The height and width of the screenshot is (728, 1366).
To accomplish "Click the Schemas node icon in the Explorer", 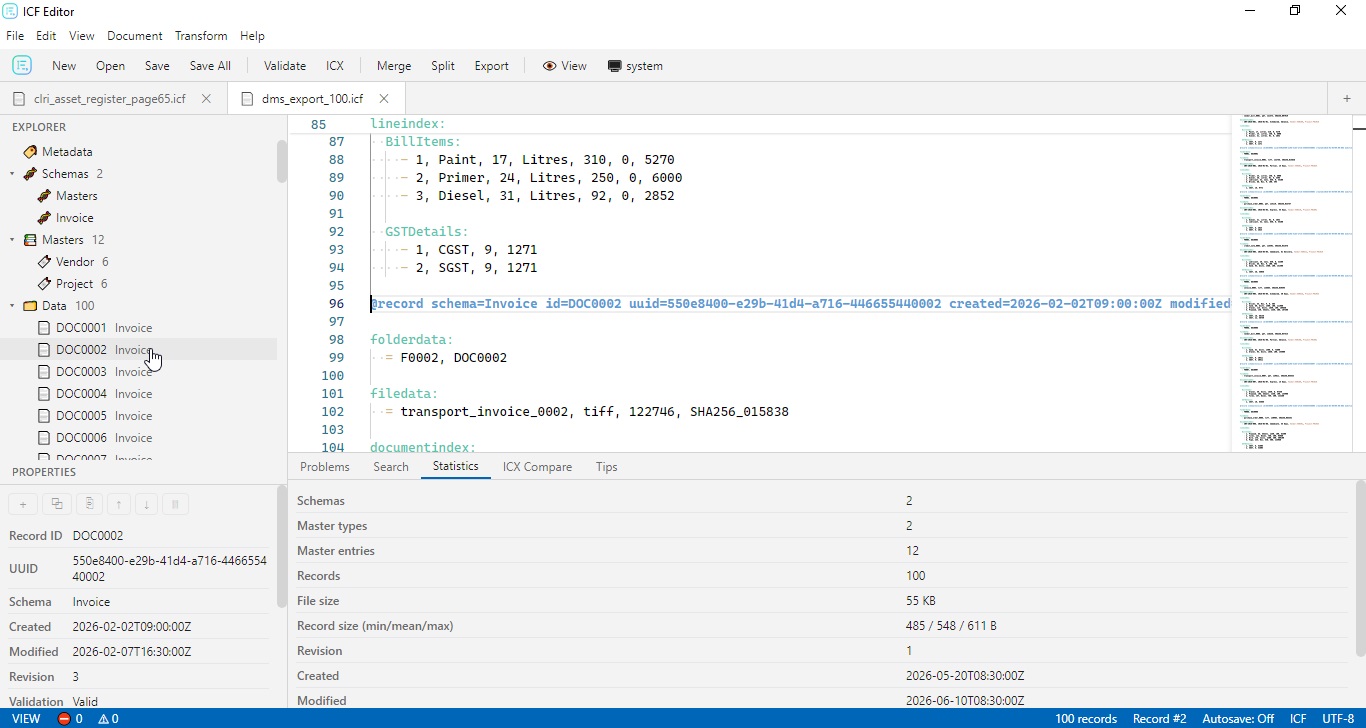I will 30,174.
